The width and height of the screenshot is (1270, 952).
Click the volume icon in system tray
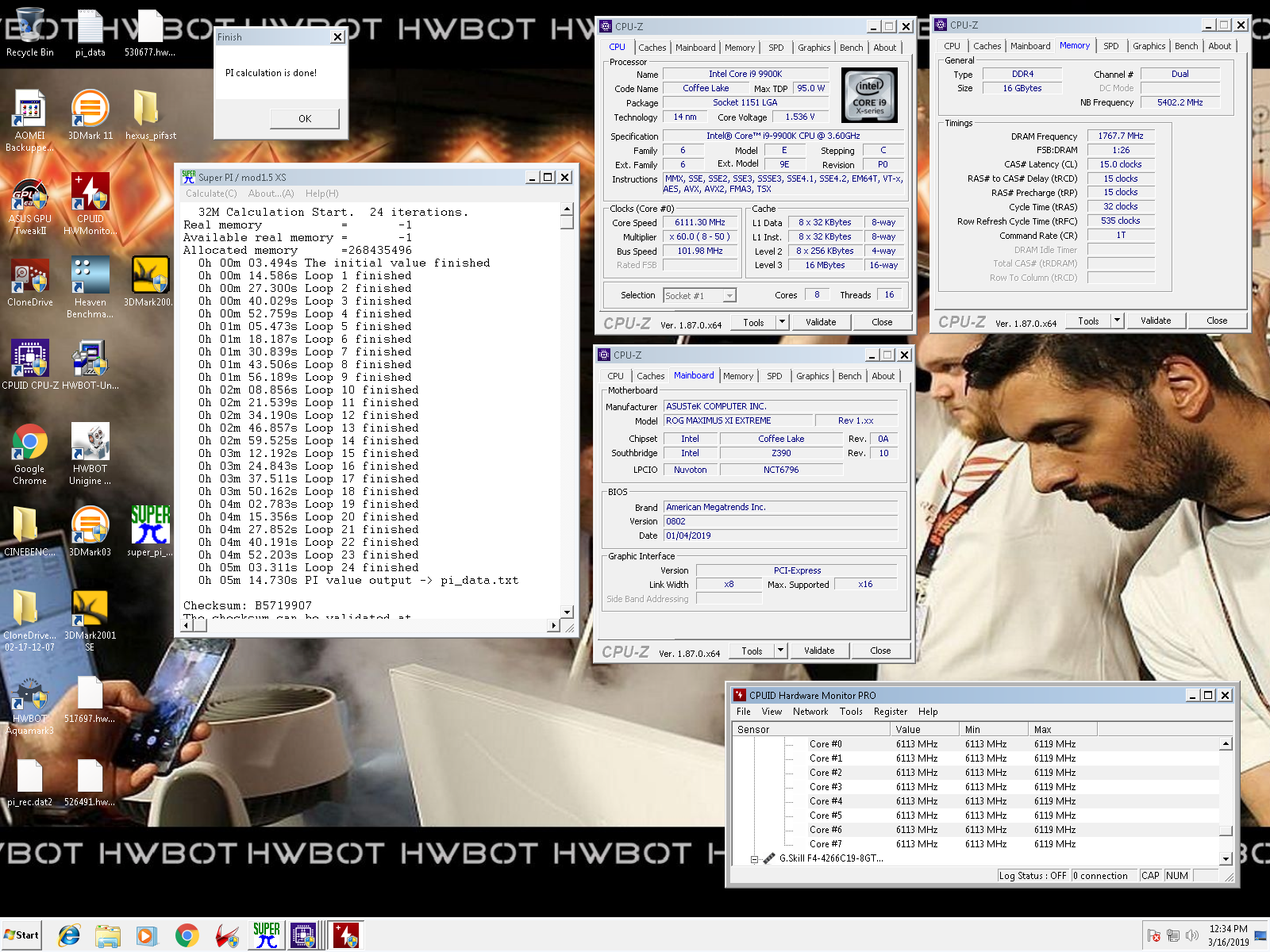[x=1191, y=935]
